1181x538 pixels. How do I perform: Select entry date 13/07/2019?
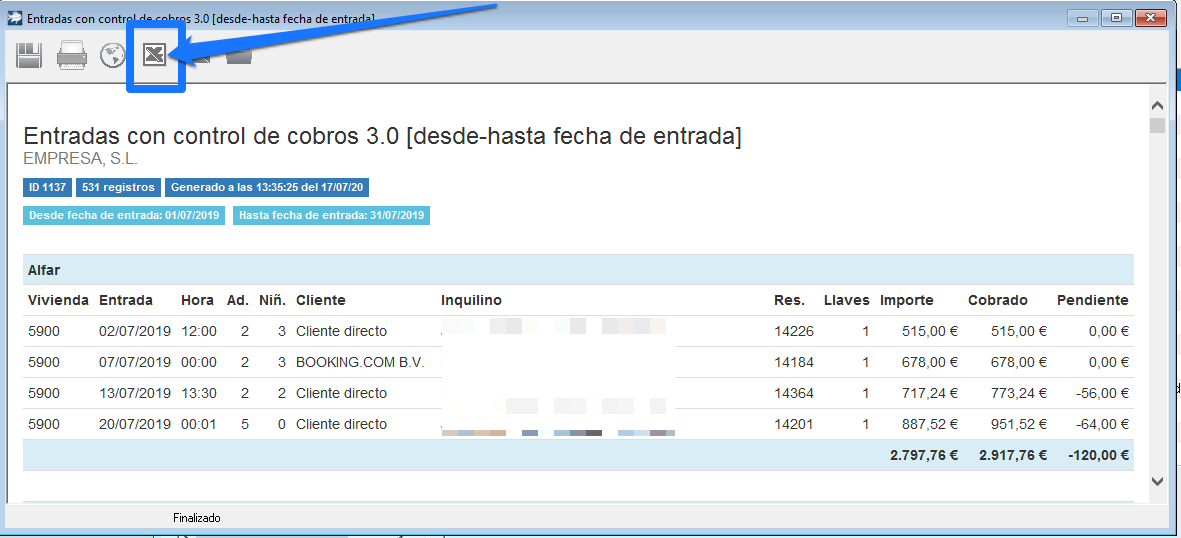[x=135, y=393]
